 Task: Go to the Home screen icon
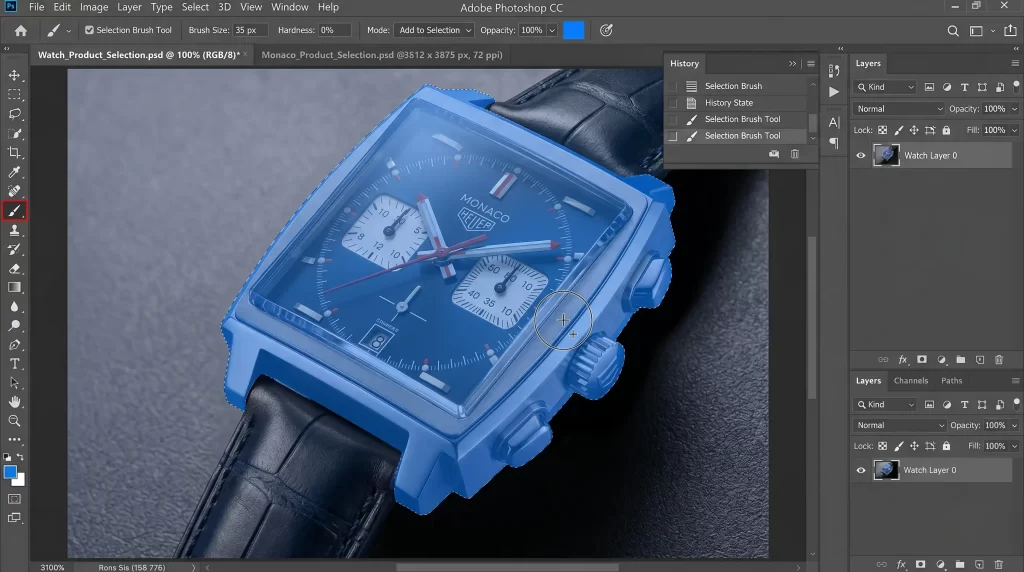click(21, 30)
